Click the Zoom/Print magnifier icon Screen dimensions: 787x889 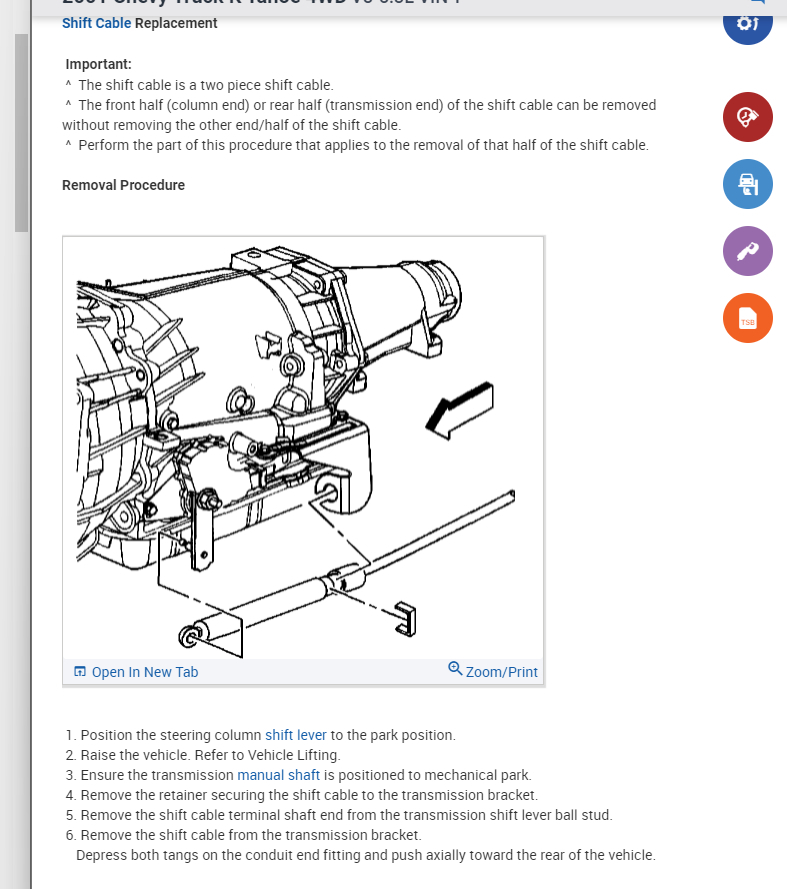tap(455, 668)
